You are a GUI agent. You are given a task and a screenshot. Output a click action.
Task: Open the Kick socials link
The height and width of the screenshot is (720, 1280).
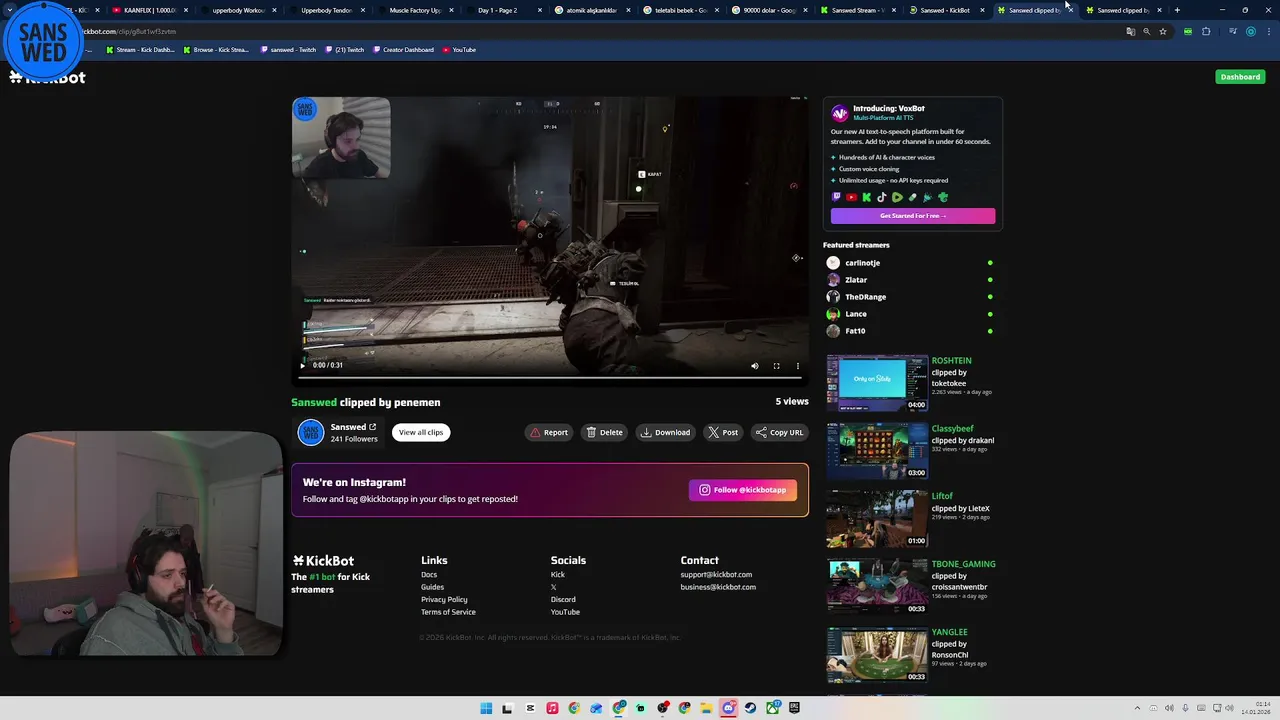point(557,575)
